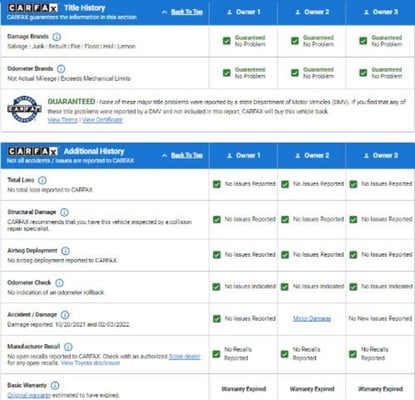Click Manufacturer Recall Owner 1 checkmark
Viewport: 415px width, 400px height.
pos(216,354)
